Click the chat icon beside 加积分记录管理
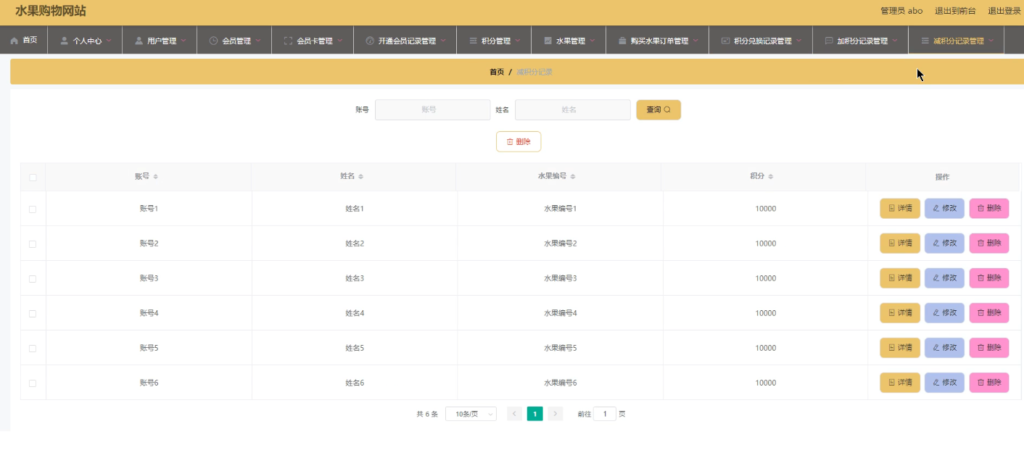 coord(829,40)
